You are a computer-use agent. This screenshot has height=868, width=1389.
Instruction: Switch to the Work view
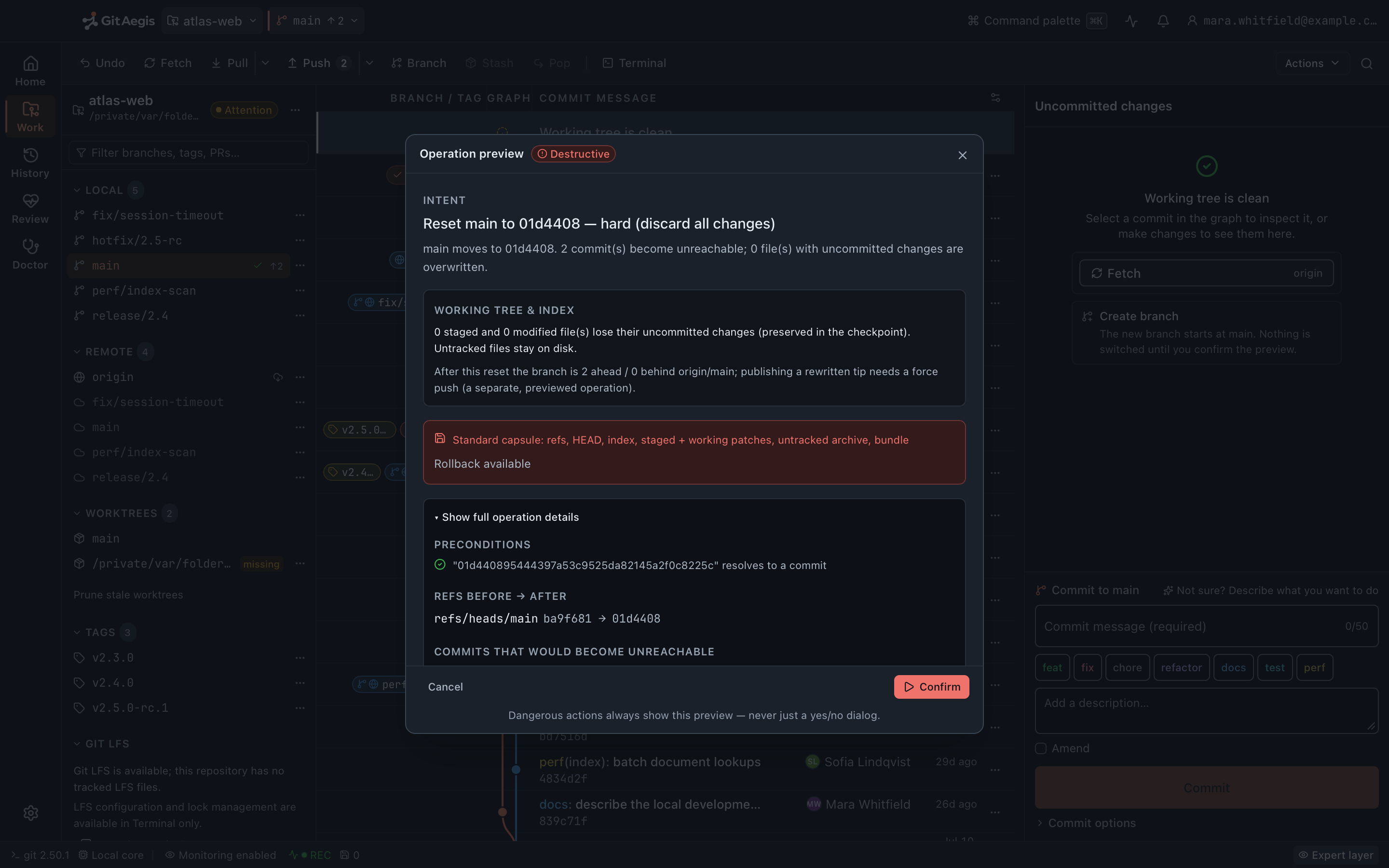pyautogui.click(x=30, y=117)
